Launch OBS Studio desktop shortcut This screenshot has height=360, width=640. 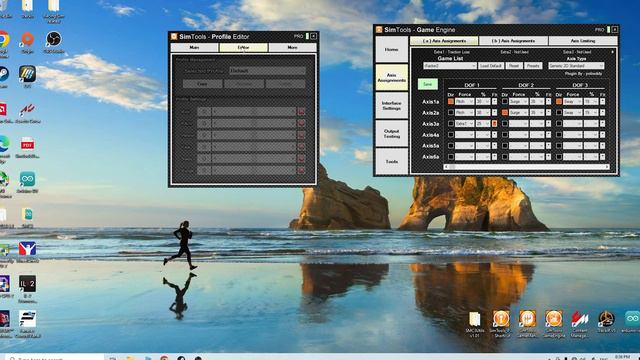(53, 39)
